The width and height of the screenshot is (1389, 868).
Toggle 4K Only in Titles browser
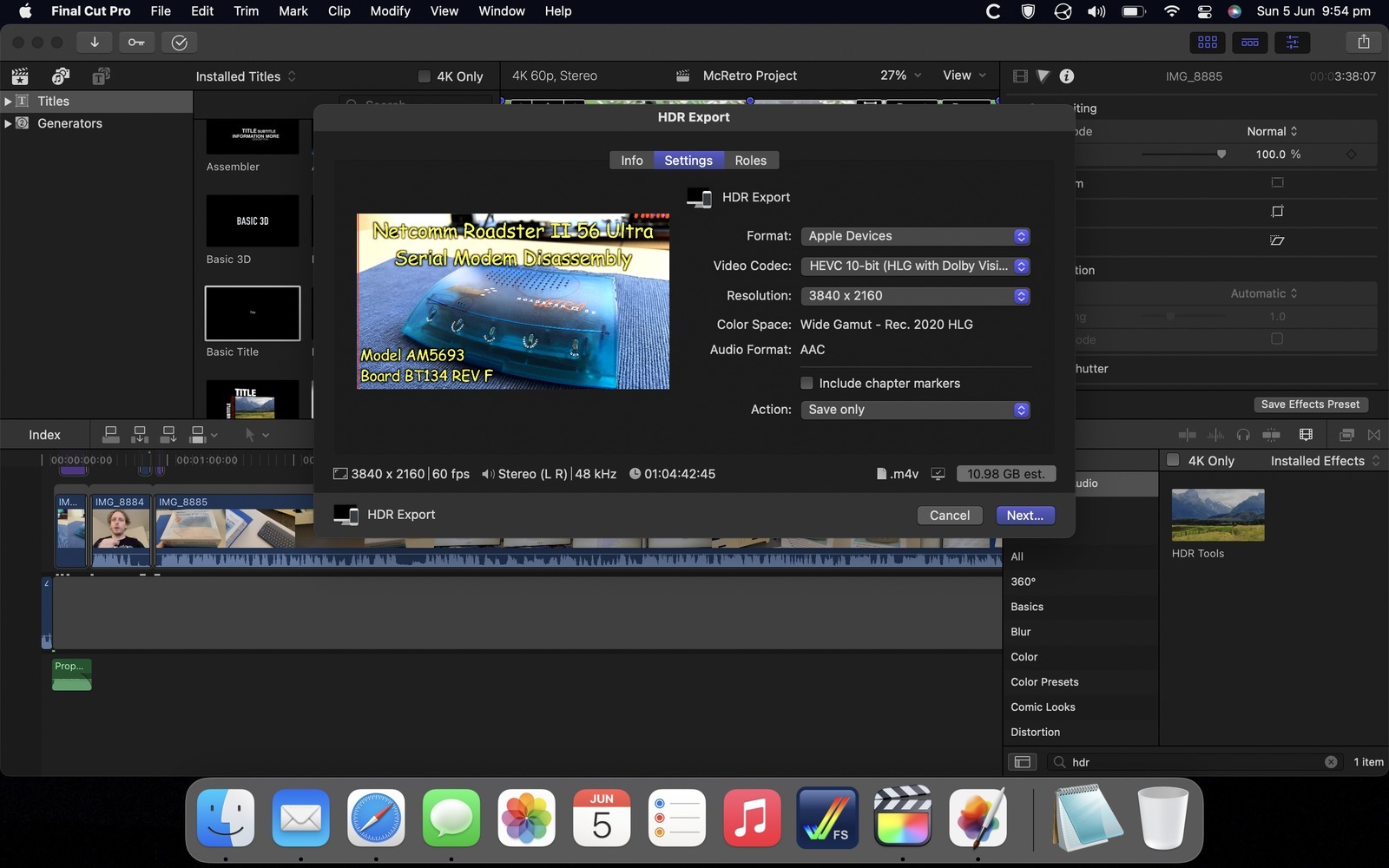424,76
